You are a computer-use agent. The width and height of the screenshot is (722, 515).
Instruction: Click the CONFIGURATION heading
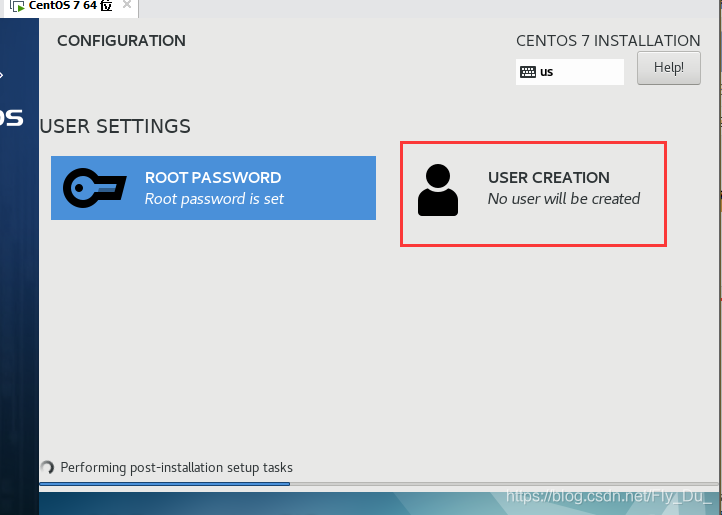(121, 41)
